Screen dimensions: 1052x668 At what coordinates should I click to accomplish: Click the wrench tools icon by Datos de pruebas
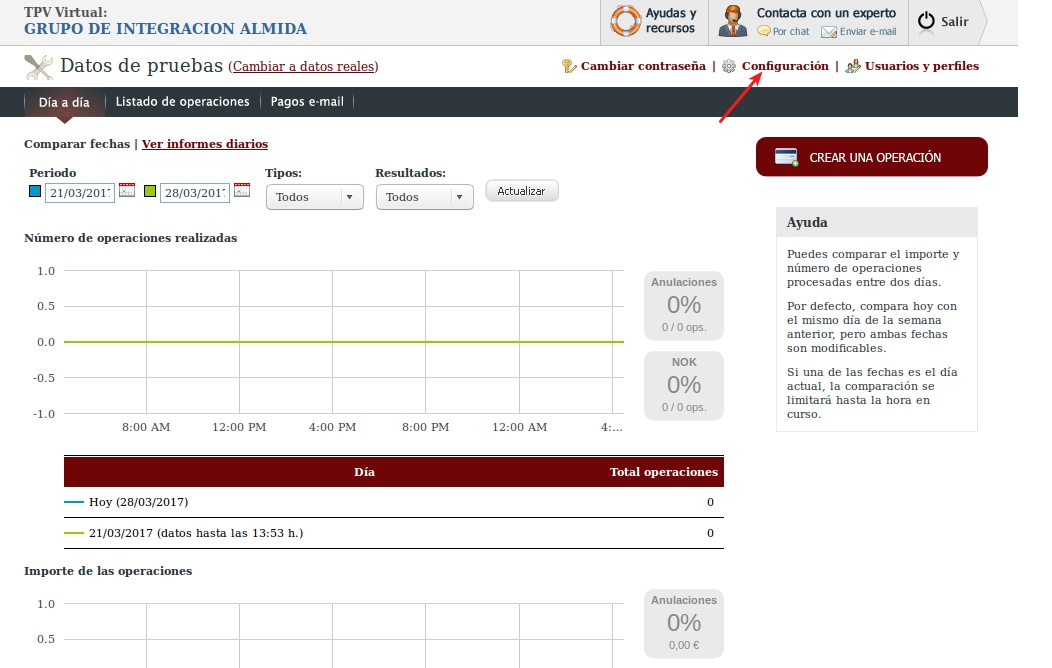39,67
